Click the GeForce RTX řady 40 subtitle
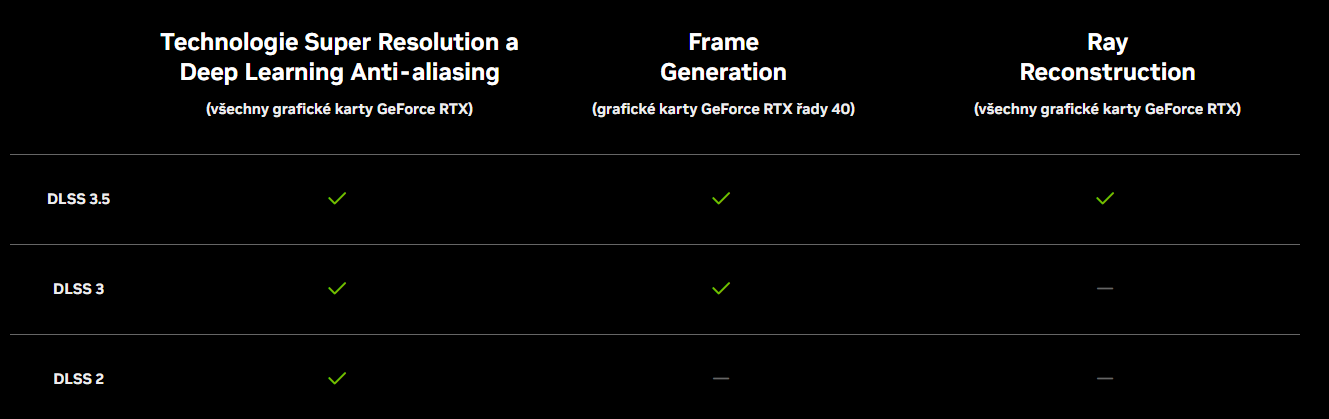 tap(723, 109)
